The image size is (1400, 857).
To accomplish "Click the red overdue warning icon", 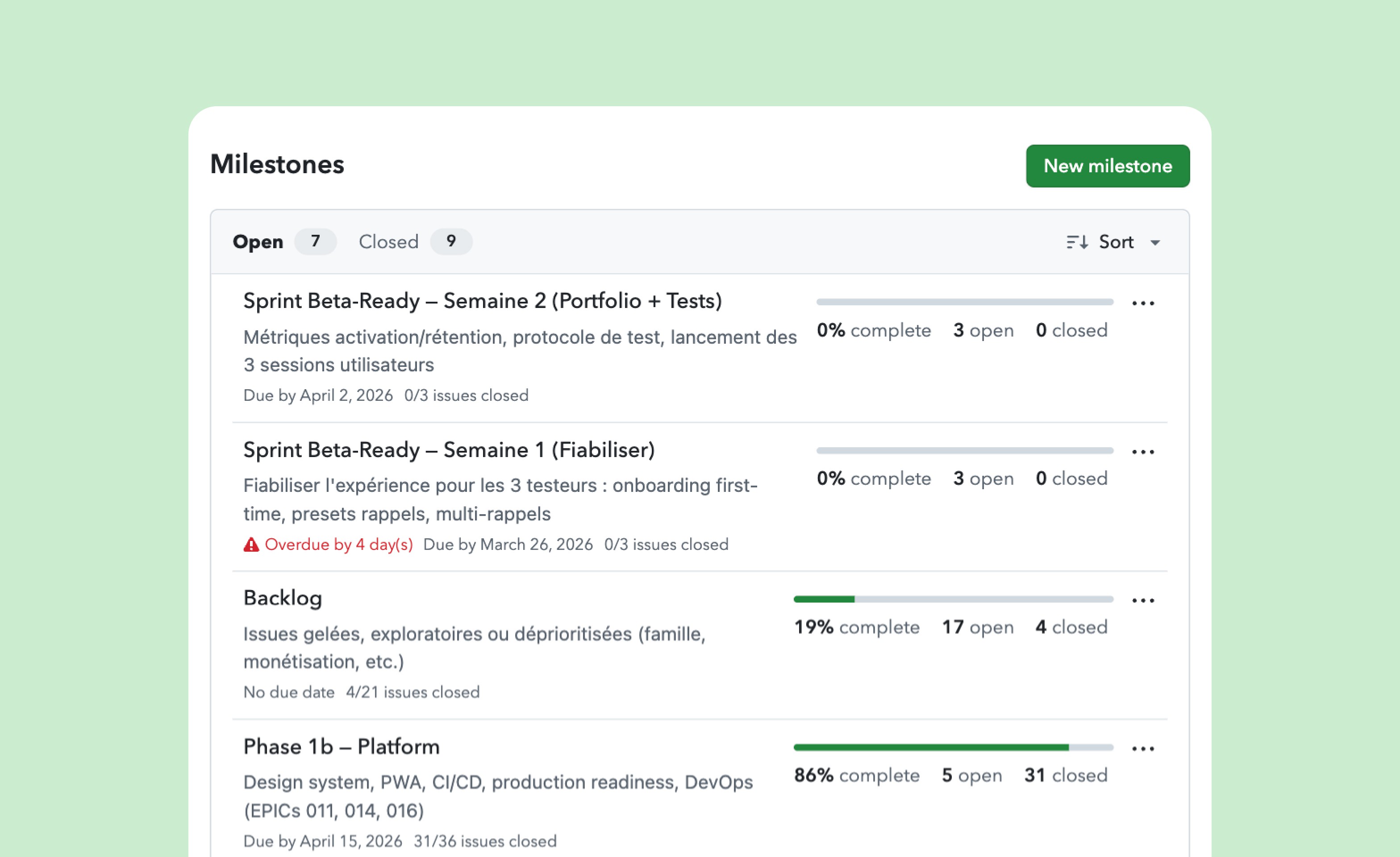I will point(251,545).
